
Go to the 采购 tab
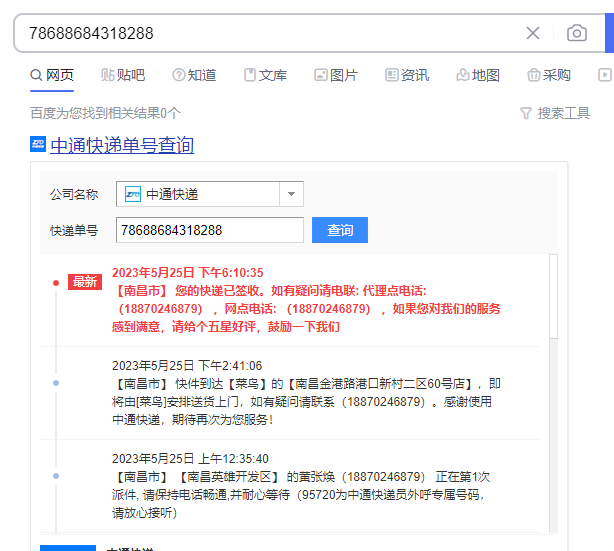pyautogui.click(x=549, y=75)
